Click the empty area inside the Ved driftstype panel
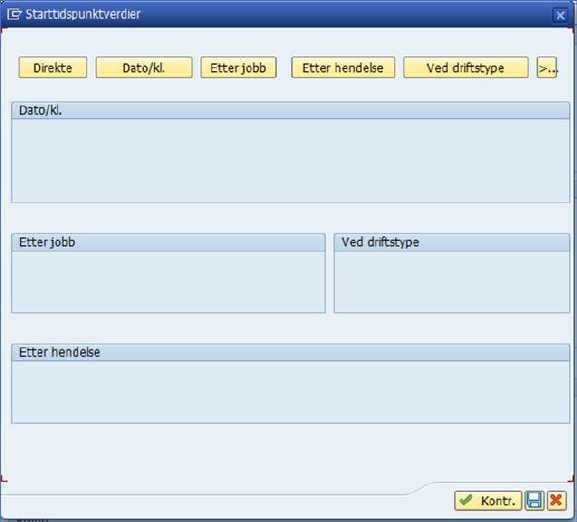 pos(452,282)
